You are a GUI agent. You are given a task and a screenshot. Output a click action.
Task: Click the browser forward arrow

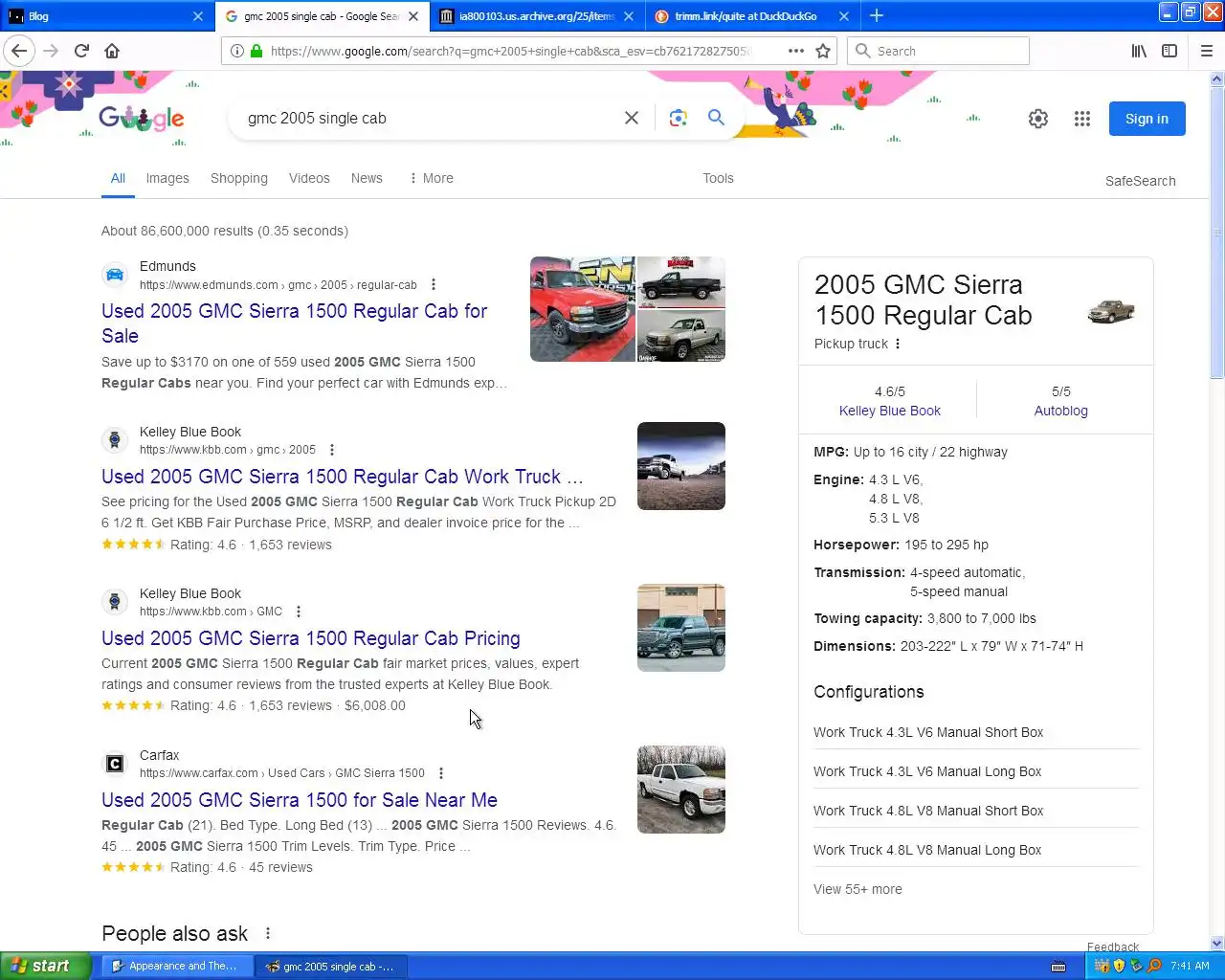click(x=51, y=51)
